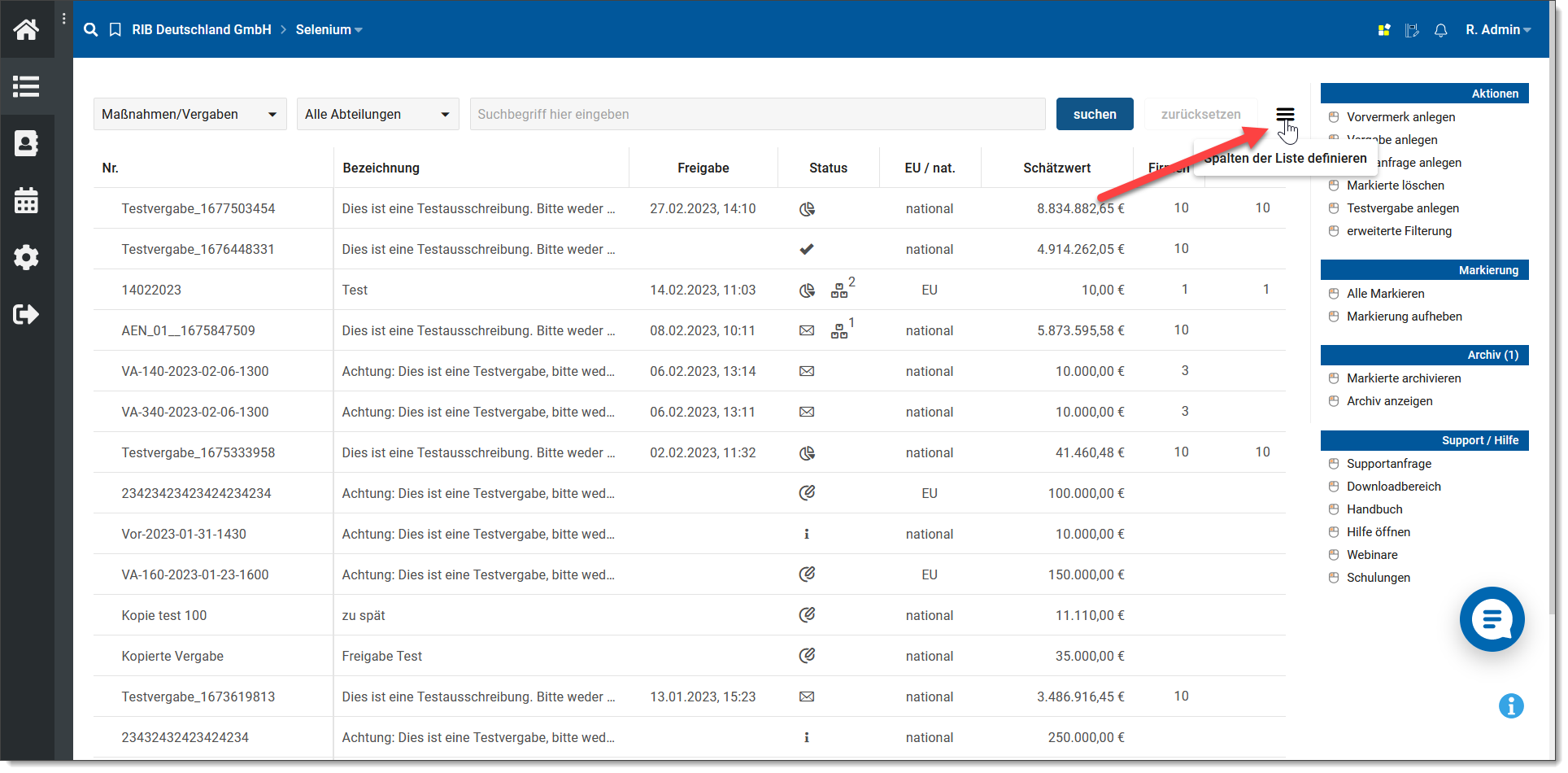
Task: Open Supportanfrage link
Action: [x=1389, y=464]
